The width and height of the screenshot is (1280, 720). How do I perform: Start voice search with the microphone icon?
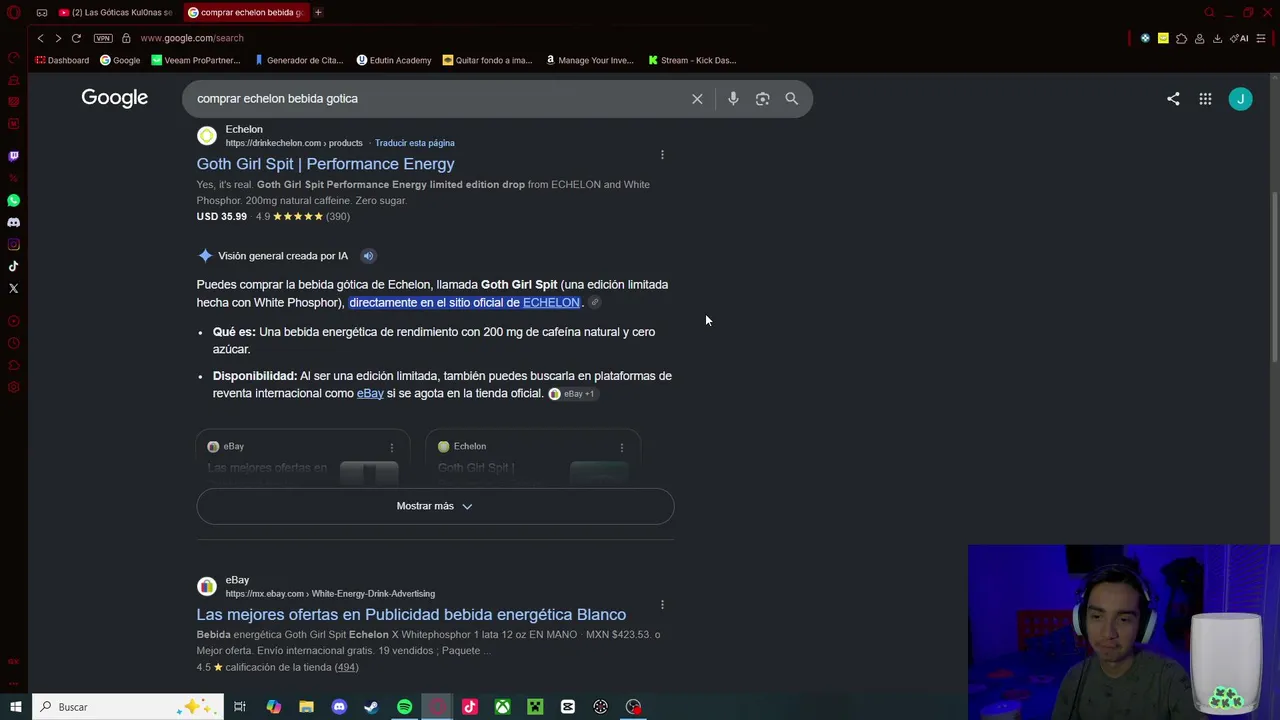(x=733, y=99)
